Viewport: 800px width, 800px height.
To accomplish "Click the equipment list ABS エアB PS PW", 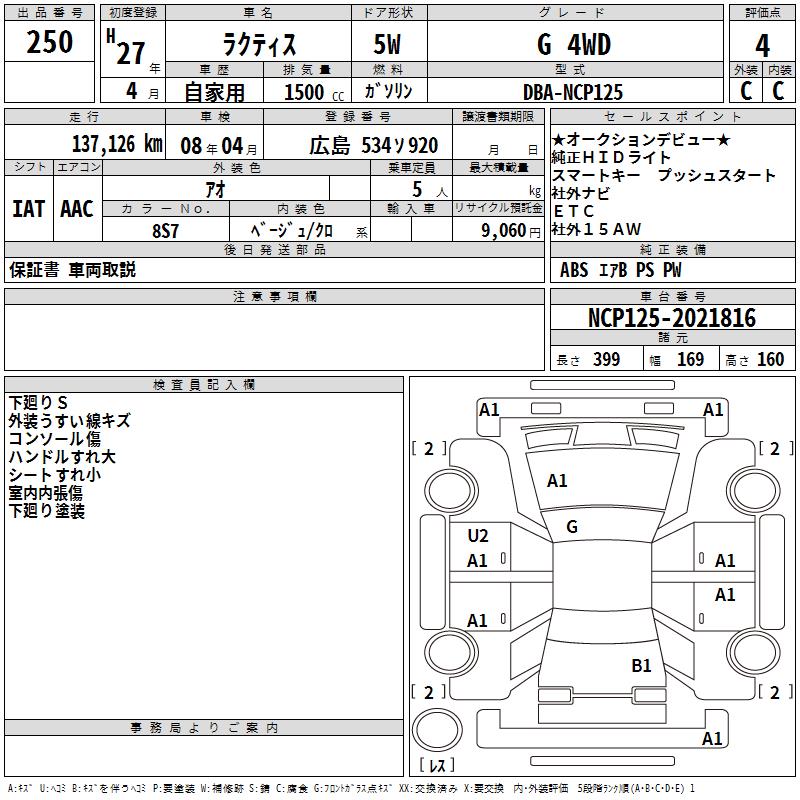I will 620,270.
